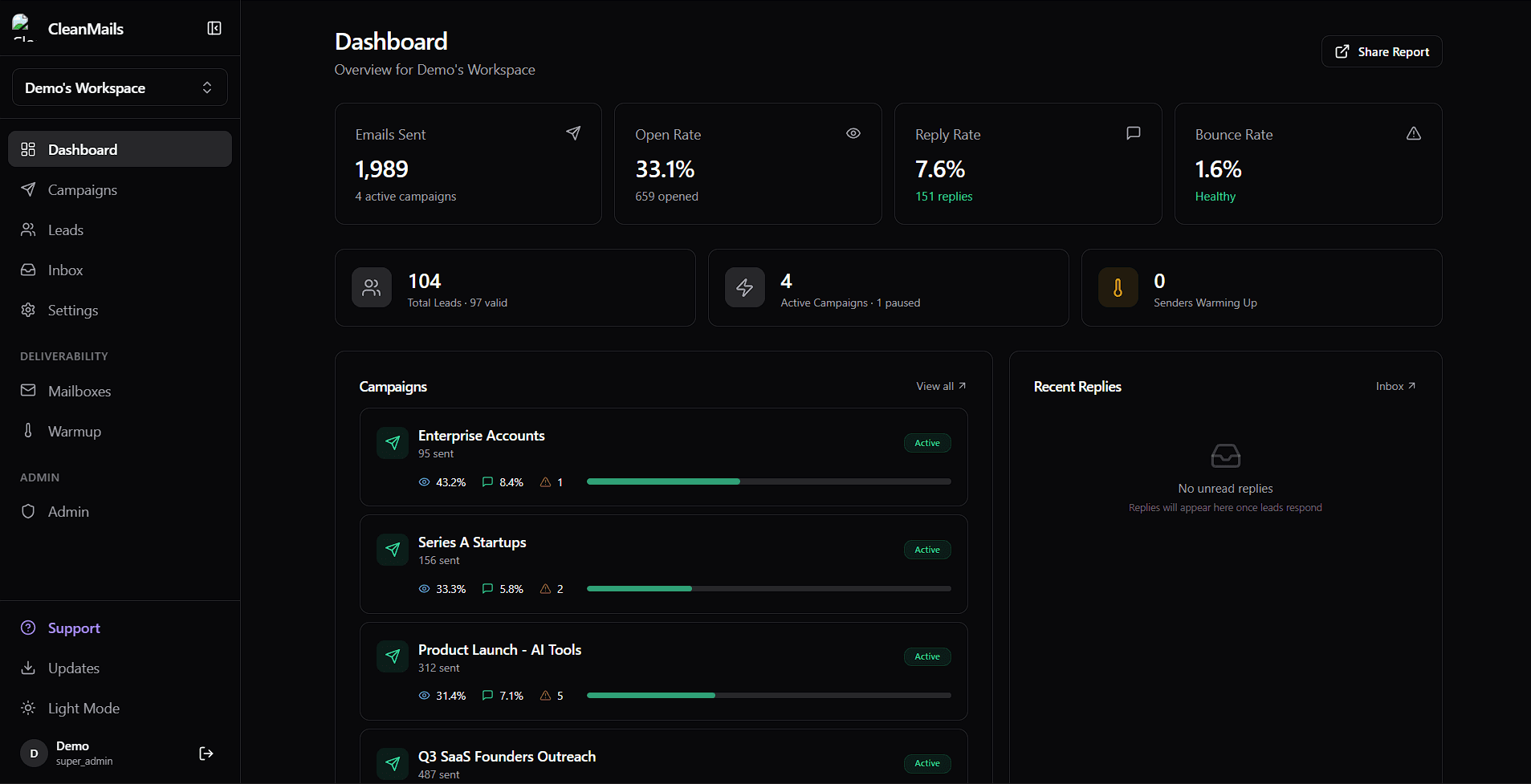Click View all campaigns link
Screen dimensions: 1531x784
[x=941, y=386]
